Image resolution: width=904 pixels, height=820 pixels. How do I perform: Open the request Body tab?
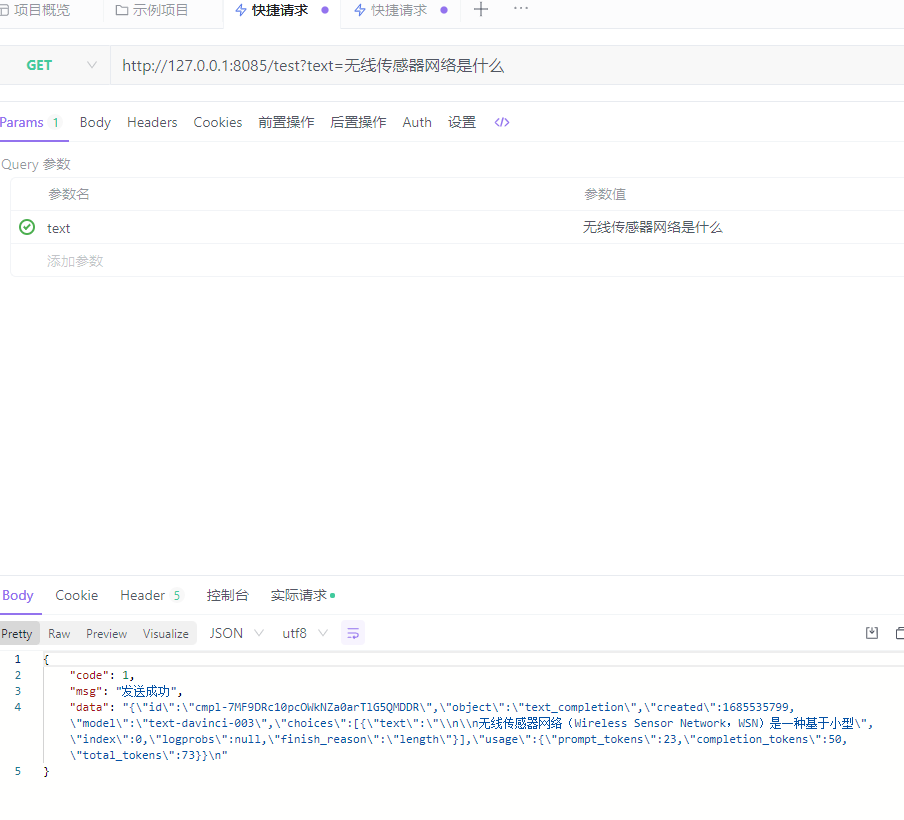pyautogui.click(x=95, y=122)
